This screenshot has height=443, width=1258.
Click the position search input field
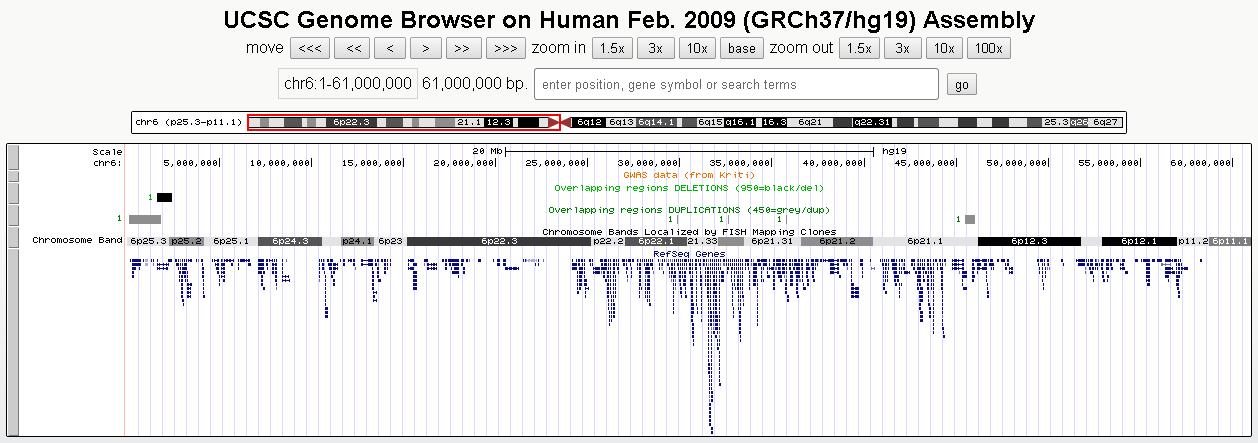click(x=736, y=85)
